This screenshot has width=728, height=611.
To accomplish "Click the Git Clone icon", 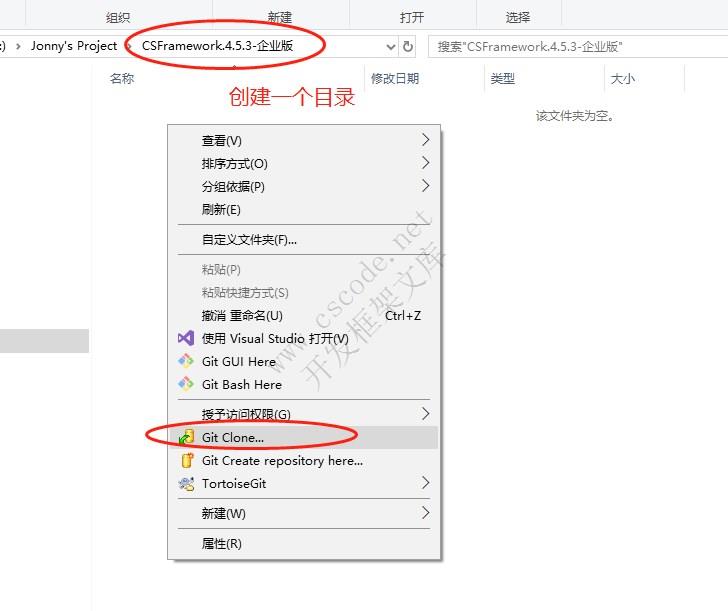I will point(185,438).
